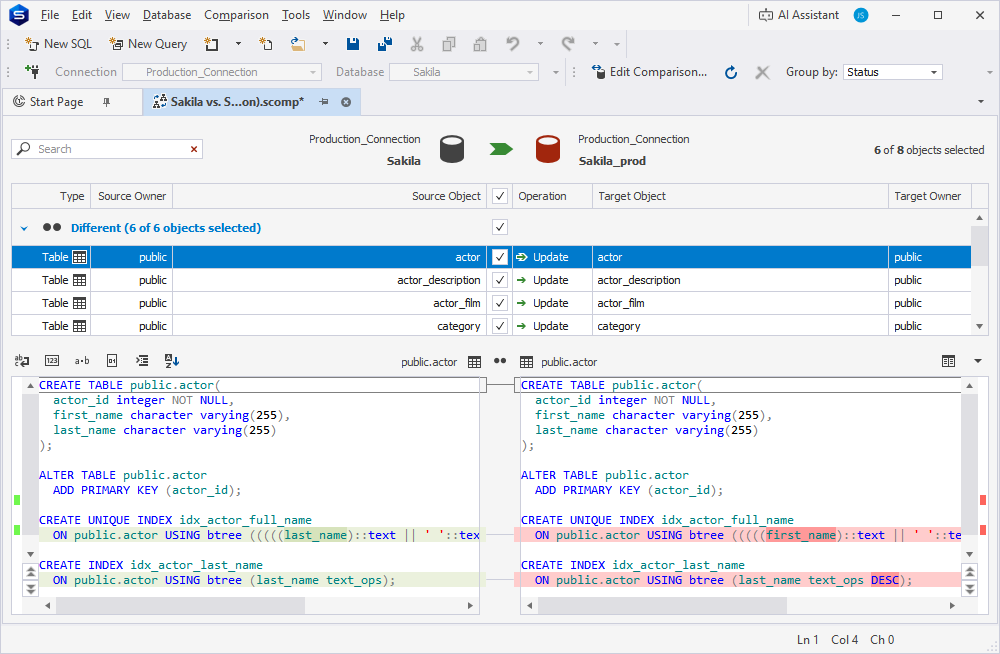Pin the Start Page tab

pyautogui.click(x=107, y=102)
